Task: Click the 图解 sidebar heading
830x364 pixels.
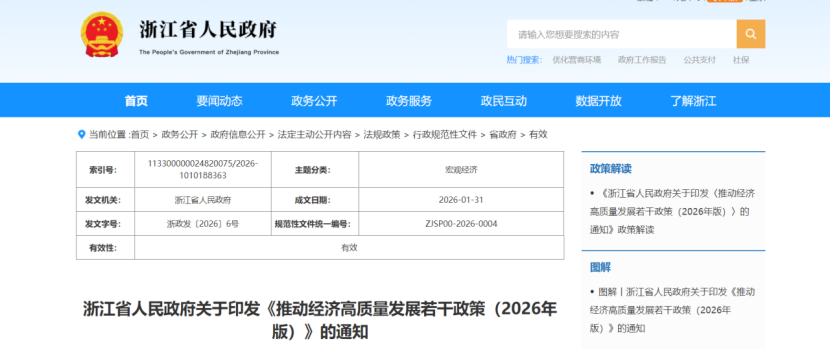Action: pyautogui.click(x=600, y=267)
